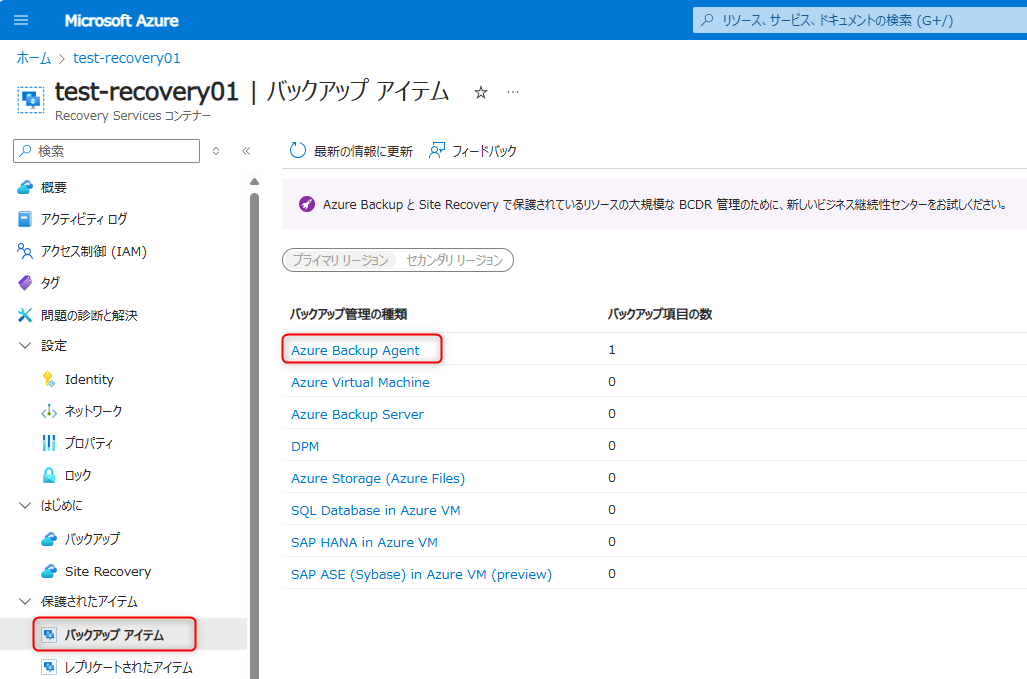Focus the sidebar 検索 input field

coord(106,151)
